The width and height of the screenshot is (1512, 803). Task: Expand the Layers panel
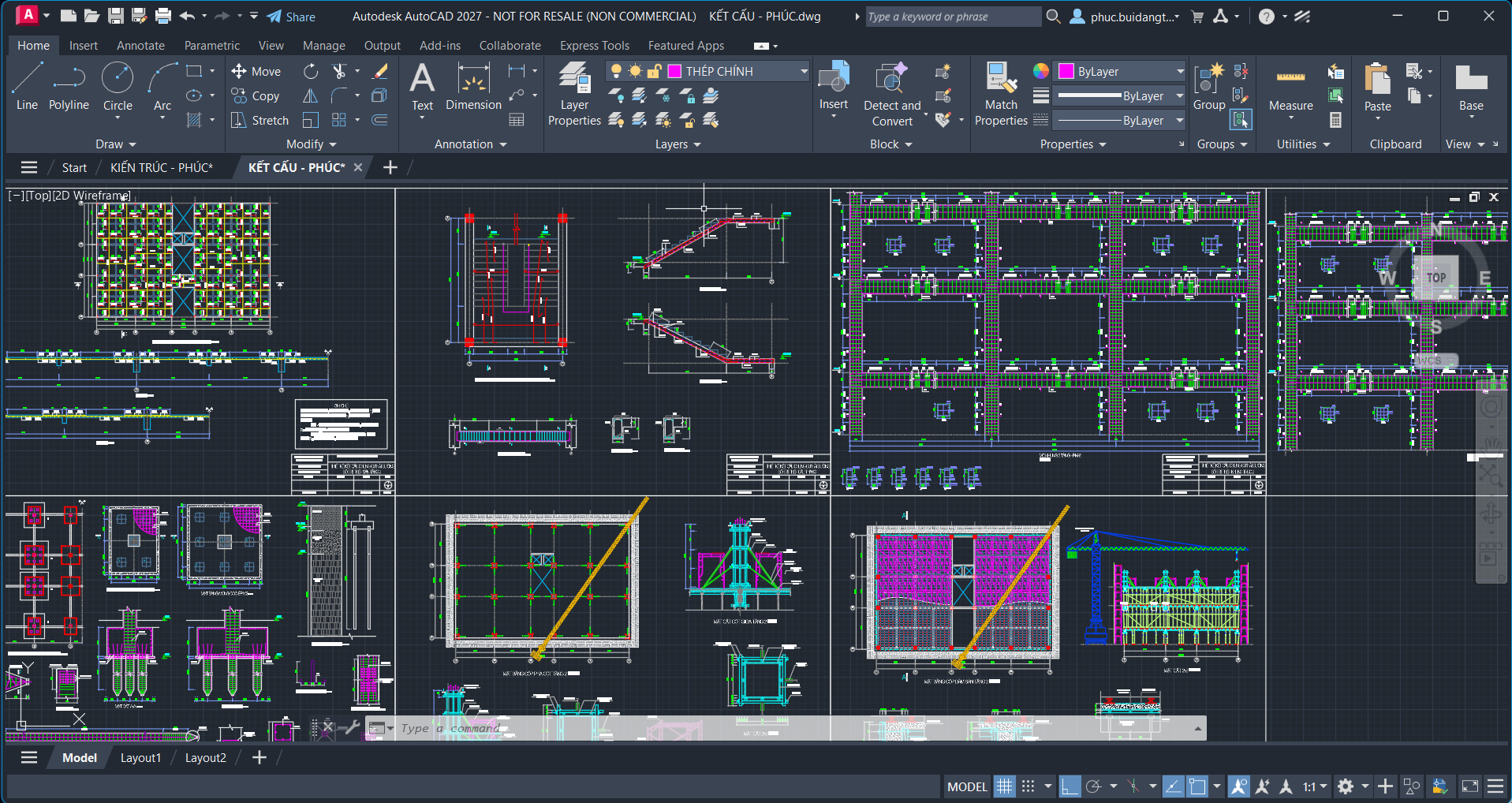[x=678, y=144]
